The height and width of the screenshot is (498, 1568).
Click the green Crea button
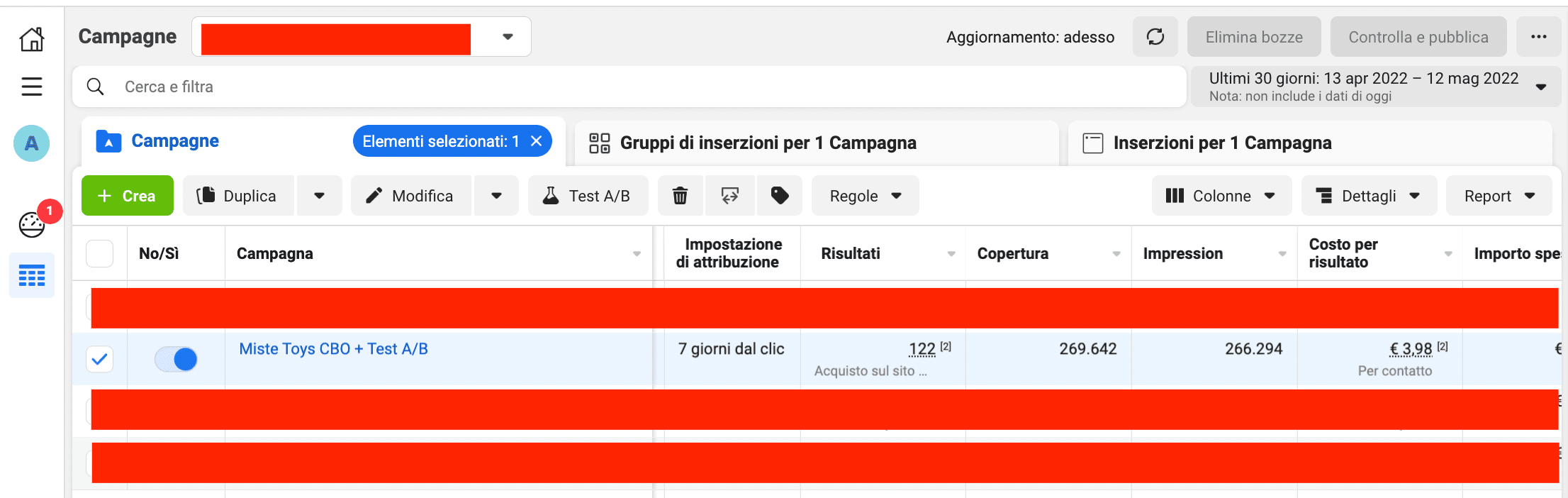pyautogui.click(x=128, y=196)
